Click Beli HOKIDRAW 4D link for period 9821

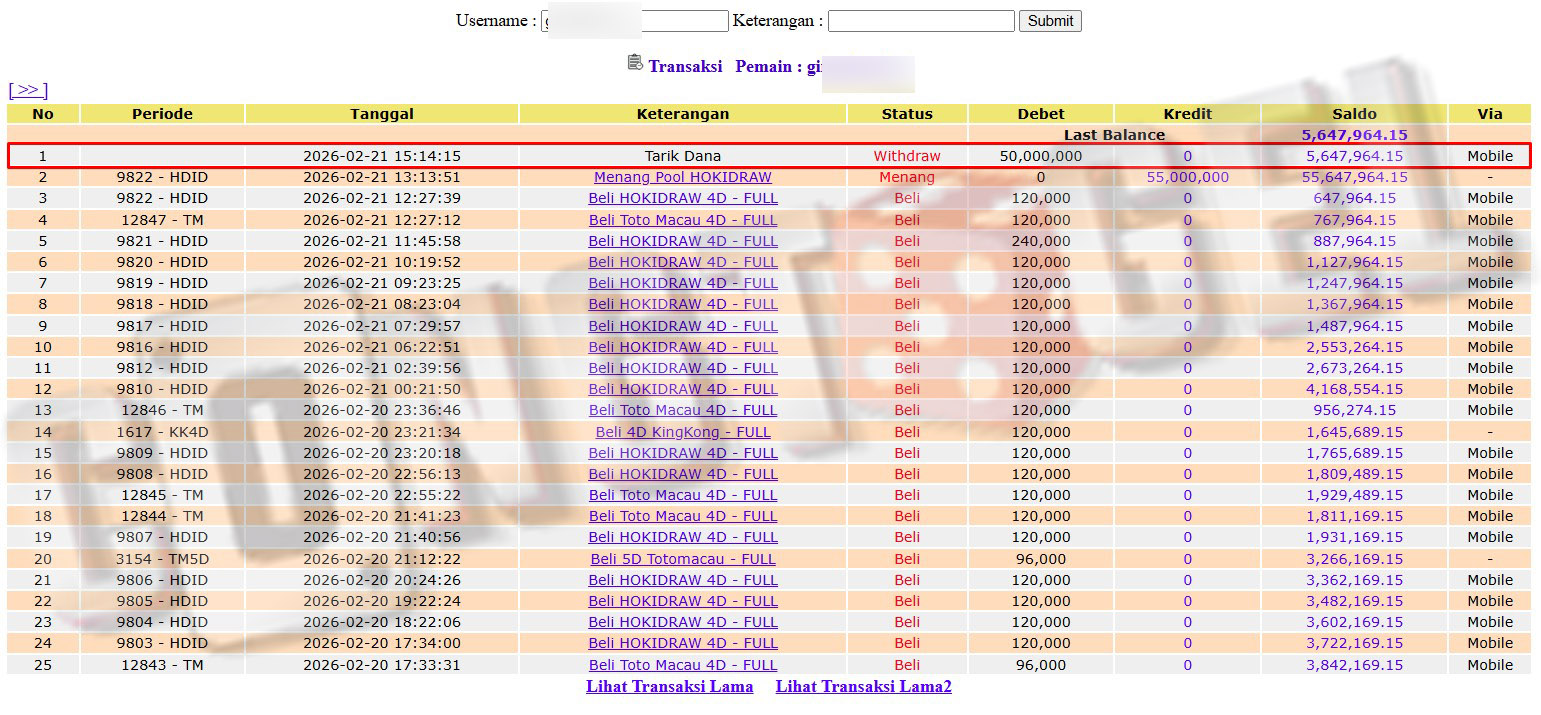(682, 241)
